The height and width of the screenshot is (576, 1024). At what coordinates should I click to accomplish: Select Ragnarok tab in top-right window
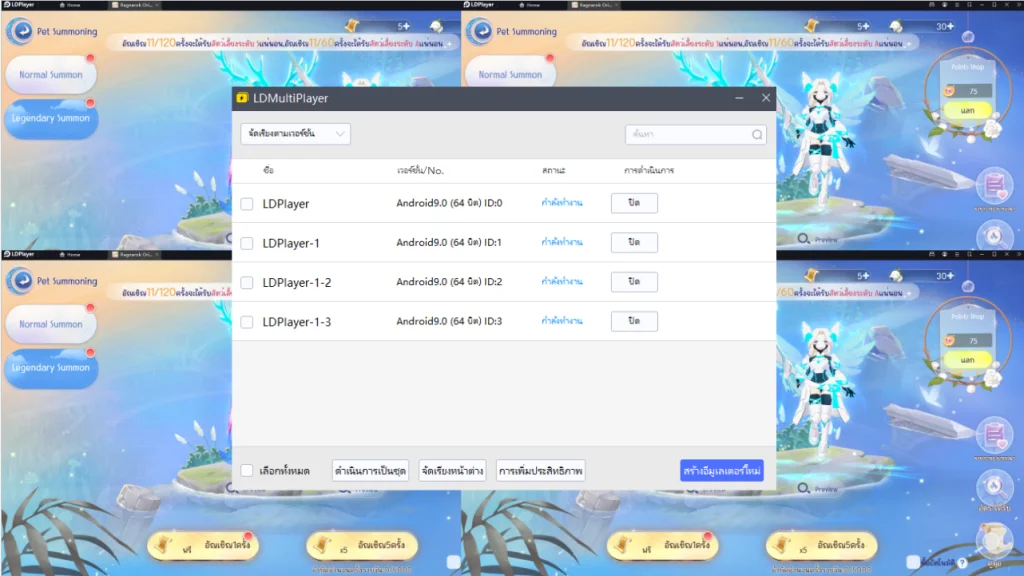(594, 5)
